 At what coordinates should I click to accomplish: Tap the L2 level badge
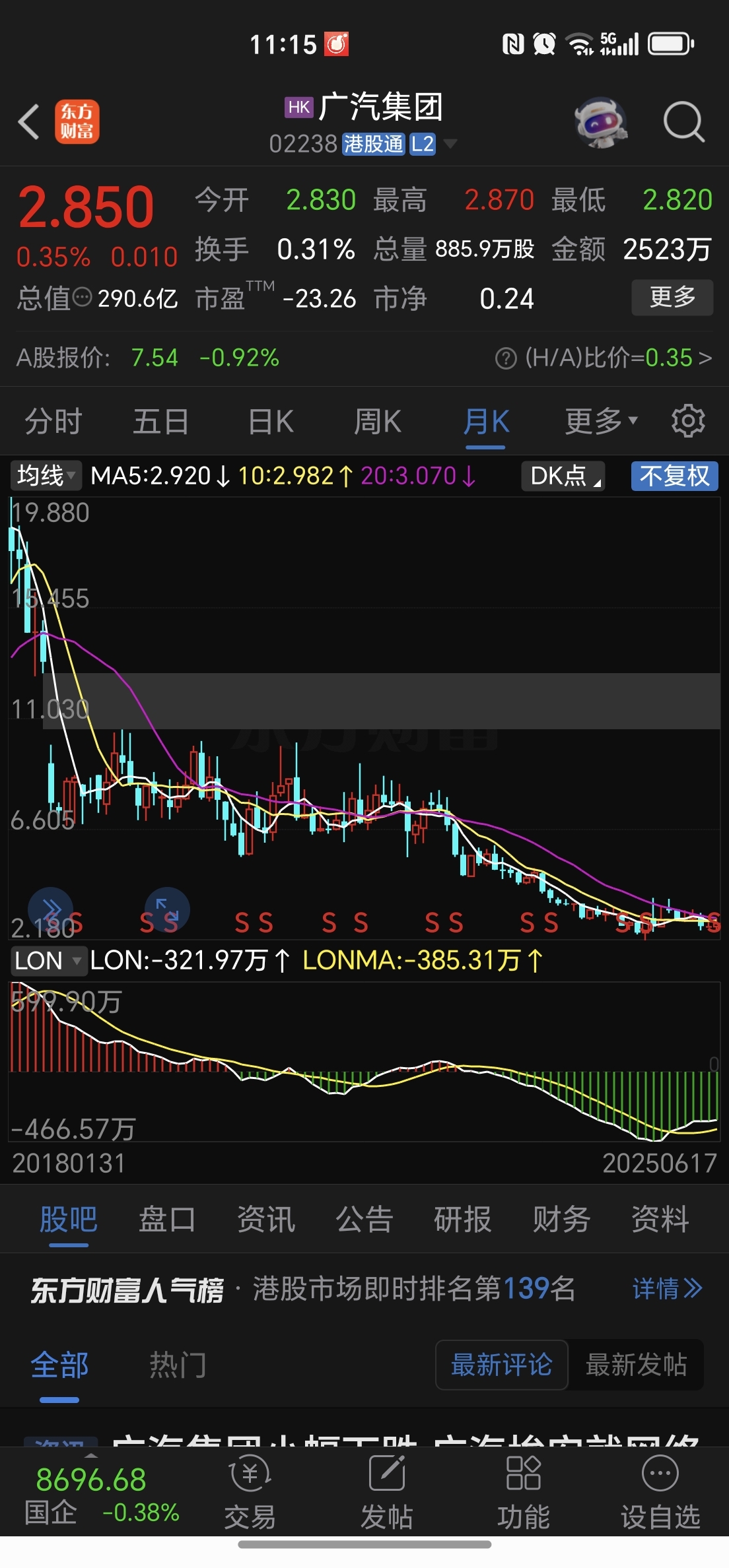[423, 144]
